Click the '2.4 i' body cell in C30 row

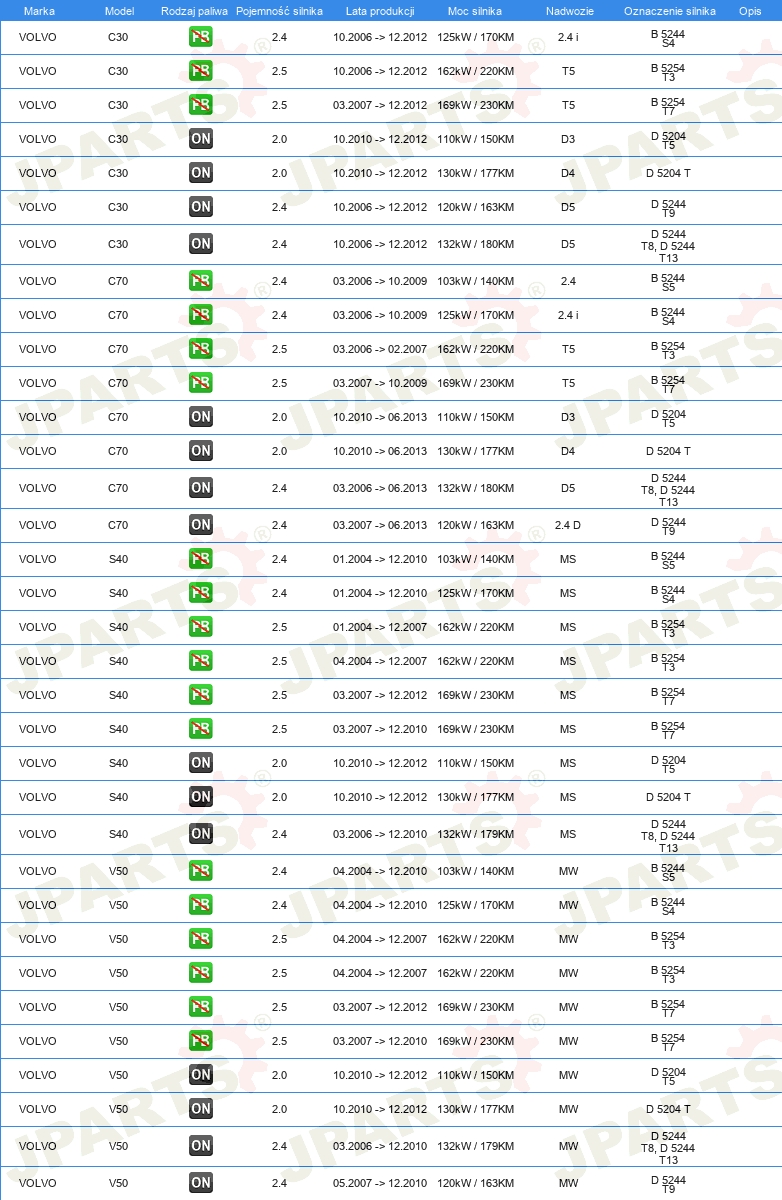568,38
